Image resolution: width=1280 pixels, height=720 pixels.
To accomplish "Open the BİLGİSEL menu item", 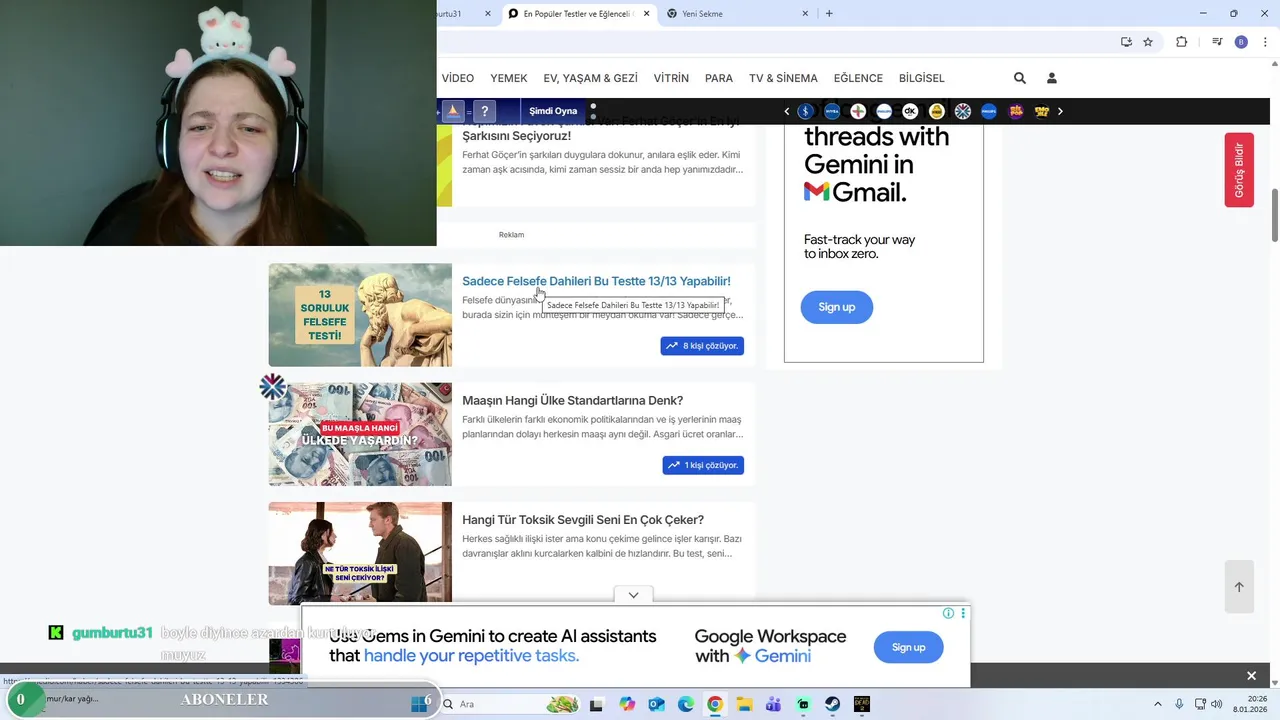I will (921, 78).
